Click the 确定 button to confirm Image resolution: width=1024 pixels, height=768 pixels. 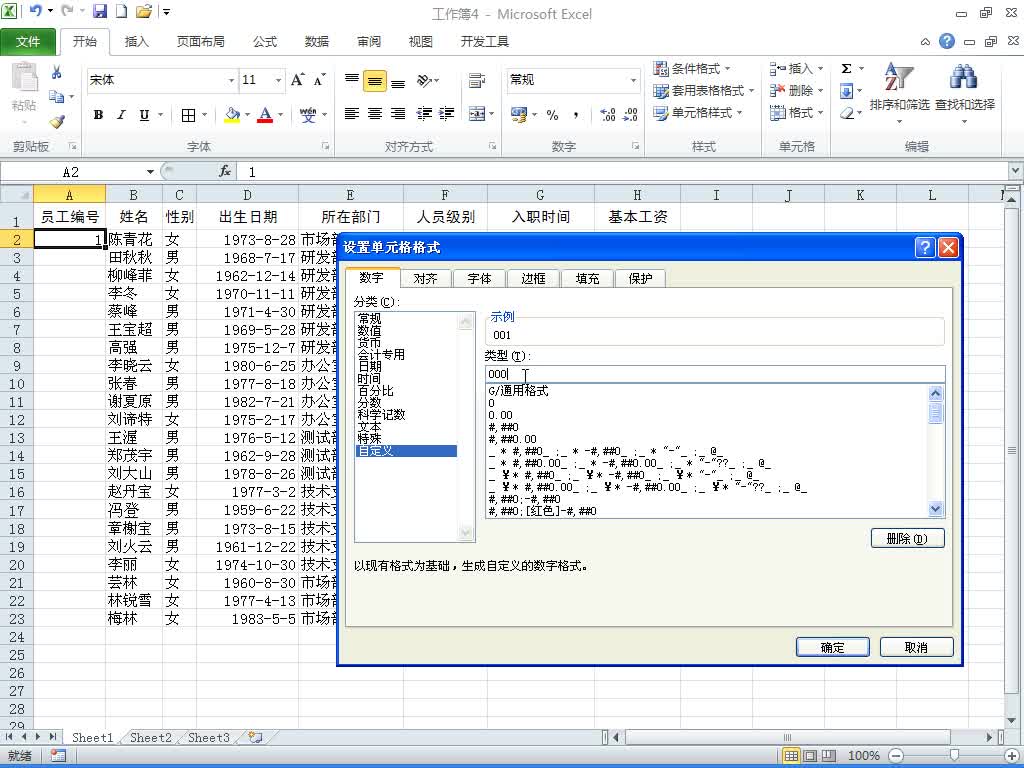831,646
